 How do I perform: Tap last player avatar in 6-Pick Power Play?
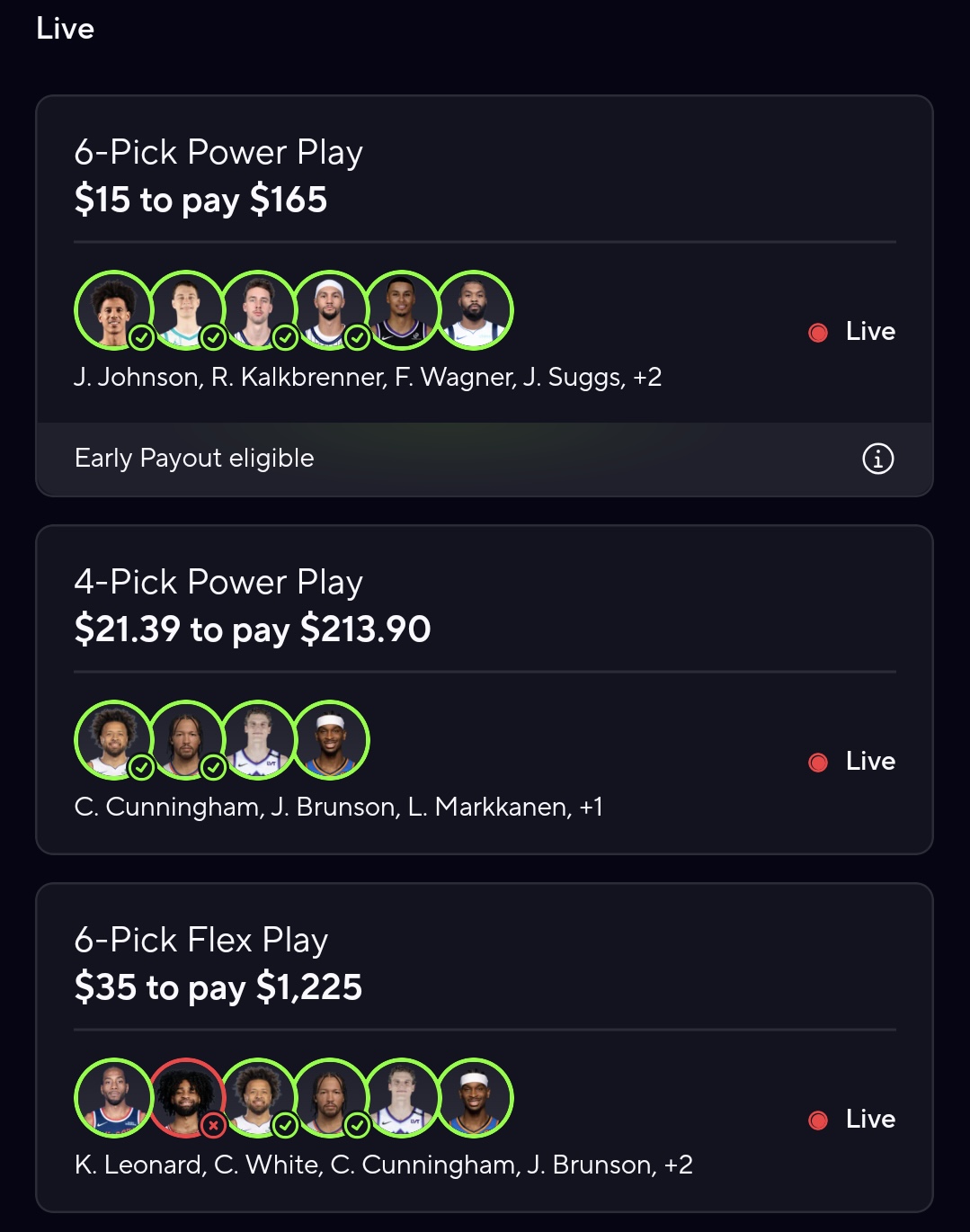475,308
